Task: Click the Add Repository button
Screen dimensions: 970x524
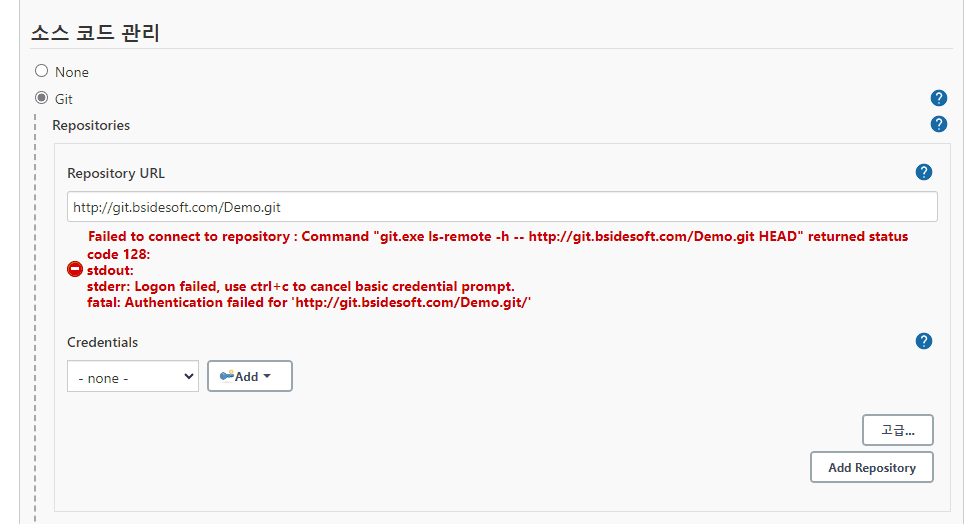Action: point(872,467)
